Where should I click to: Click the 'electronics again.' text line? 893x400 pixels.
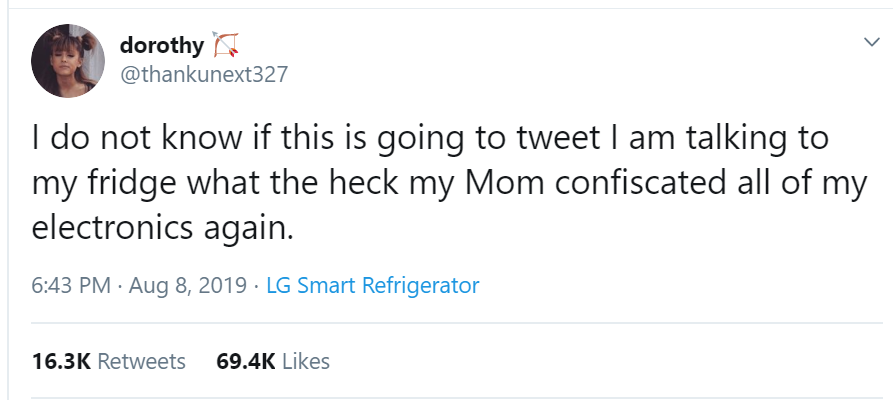(x=163, y=227)
